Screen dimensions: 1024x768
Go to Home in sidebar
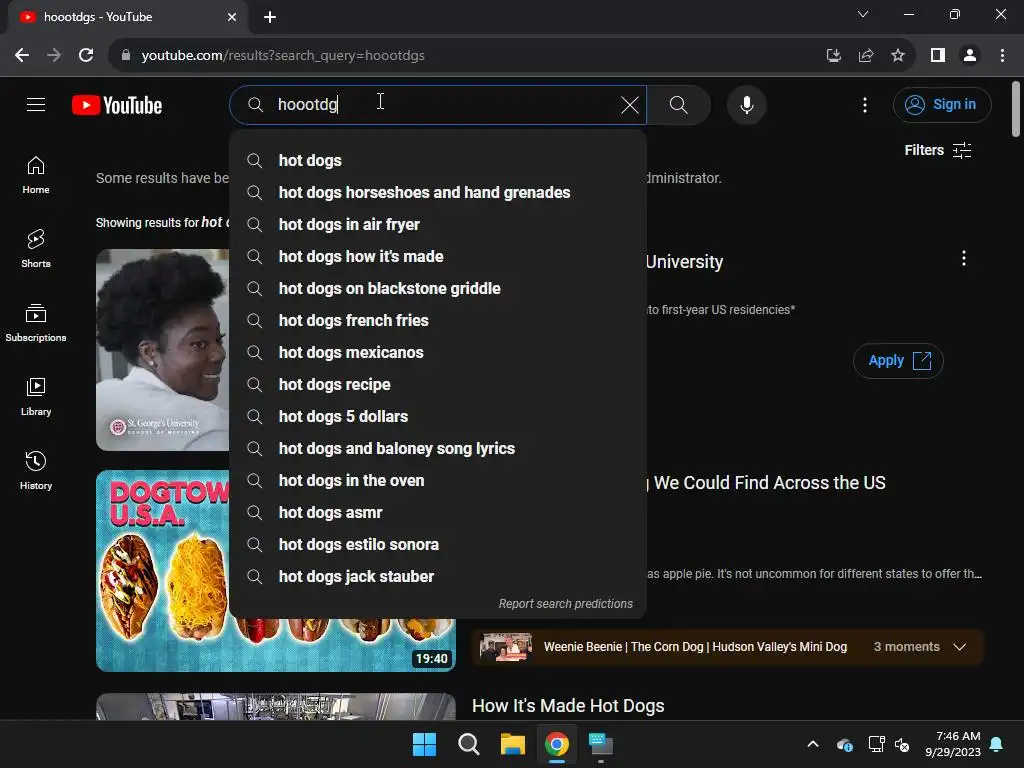pyautogui.click(x=36, y=175)
